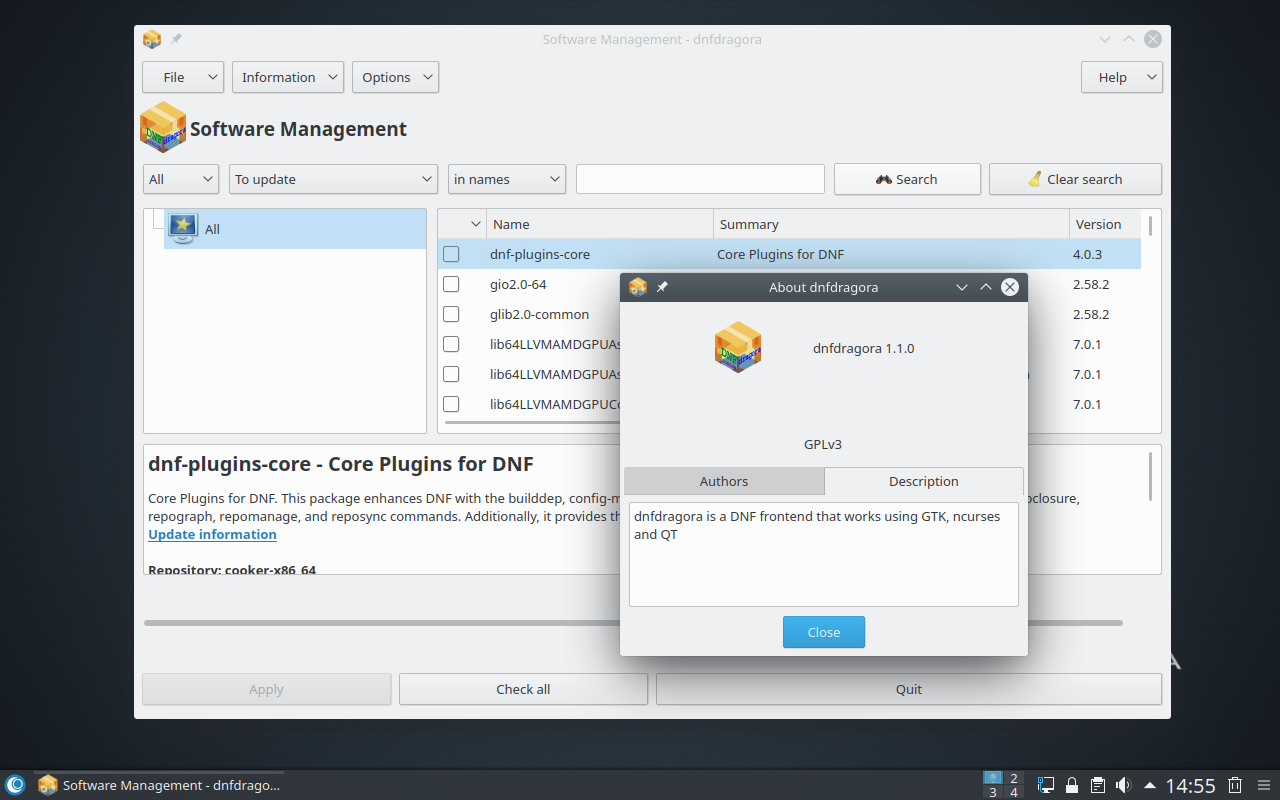
Task: Open the Update information link
Action: [x=212, y=534]
